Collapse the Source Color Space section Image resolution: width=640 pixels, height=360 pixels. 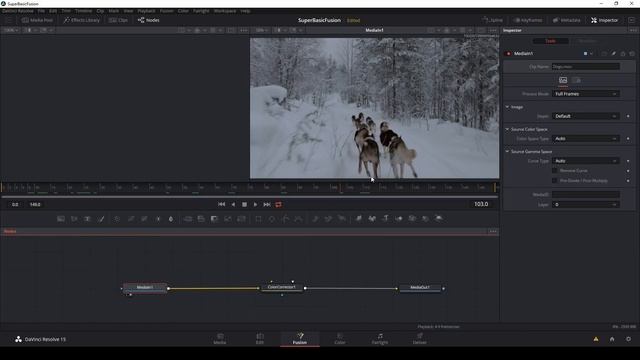pos(507,129)
